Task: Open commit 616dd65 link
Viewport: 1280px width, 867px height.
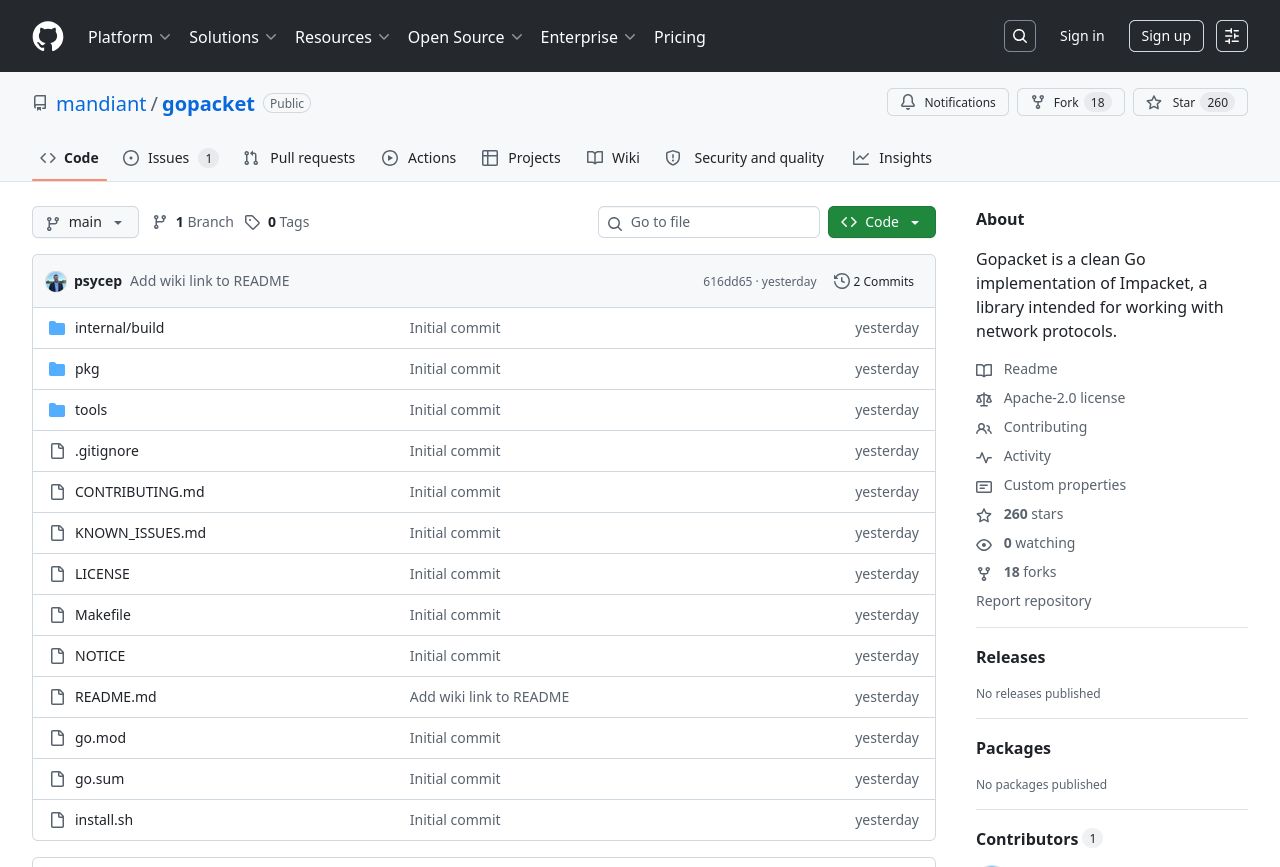Action: pos(727,282)
